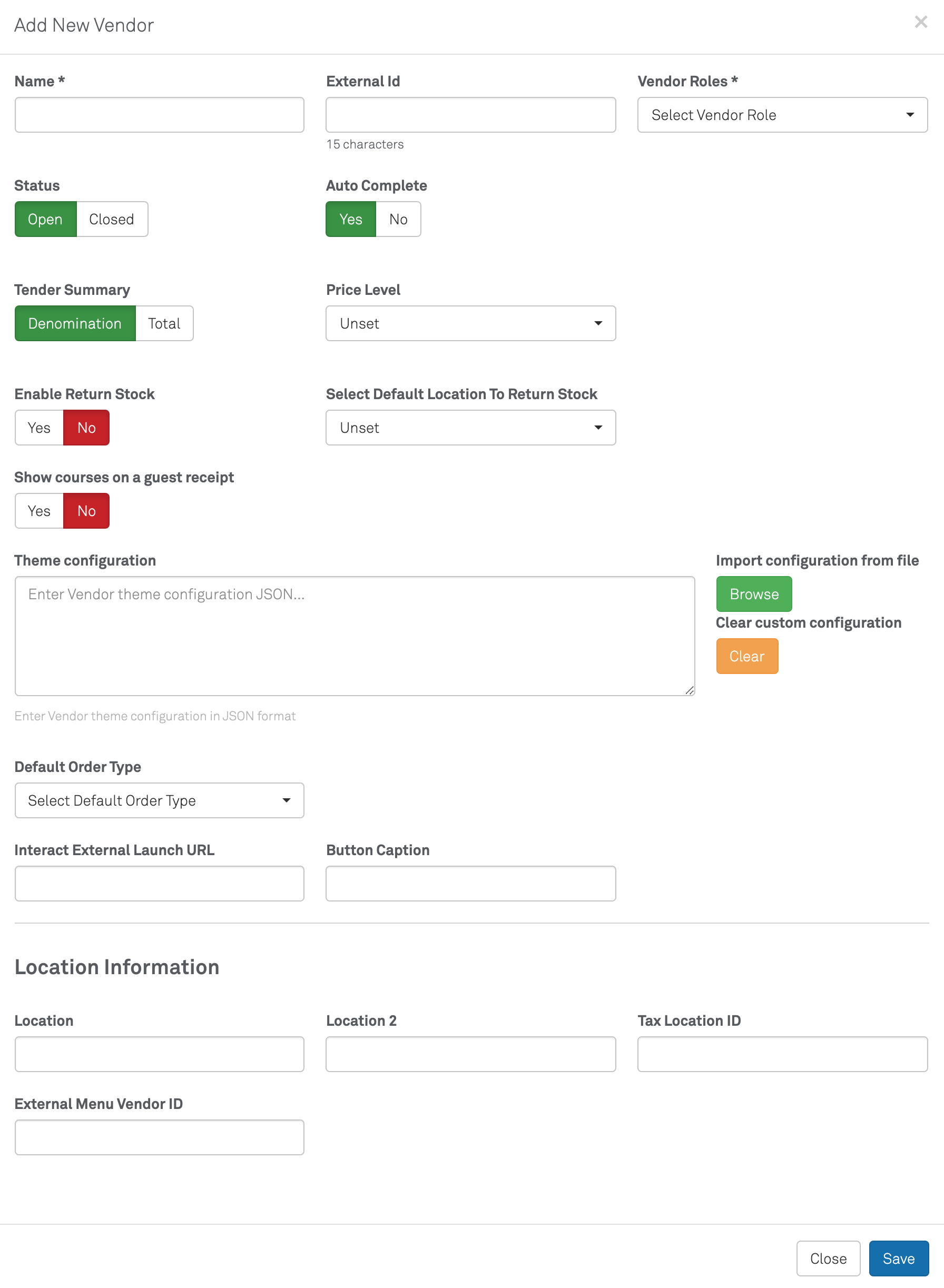This screenshot has width=944, height=1288.
Task: Focus the Name input field
Action: tap(160, 115)
